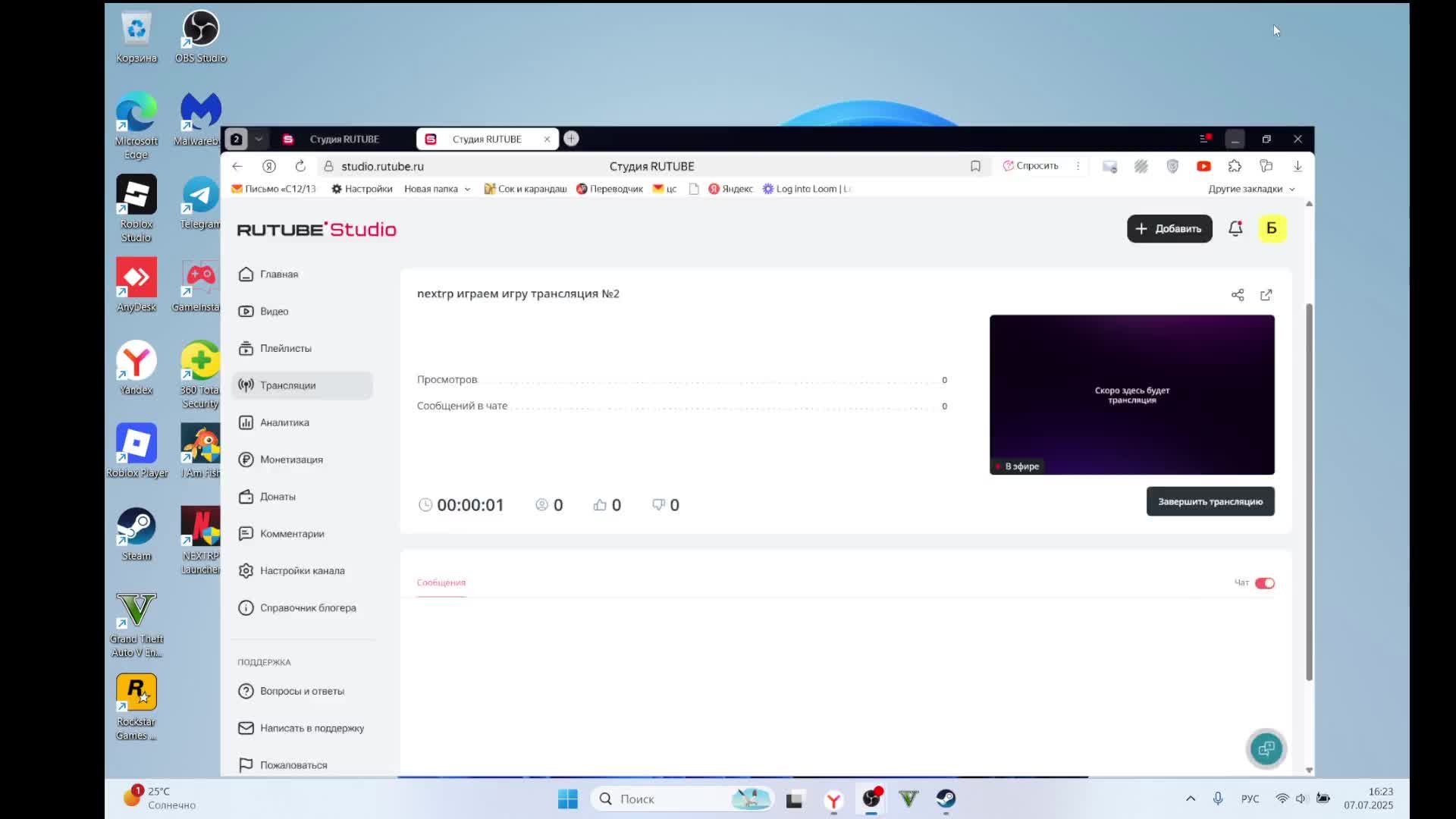The height and width of the screenshot is (819, 1456).
Task: Open Log into Loom bookmark
Action: pos(807,189)
